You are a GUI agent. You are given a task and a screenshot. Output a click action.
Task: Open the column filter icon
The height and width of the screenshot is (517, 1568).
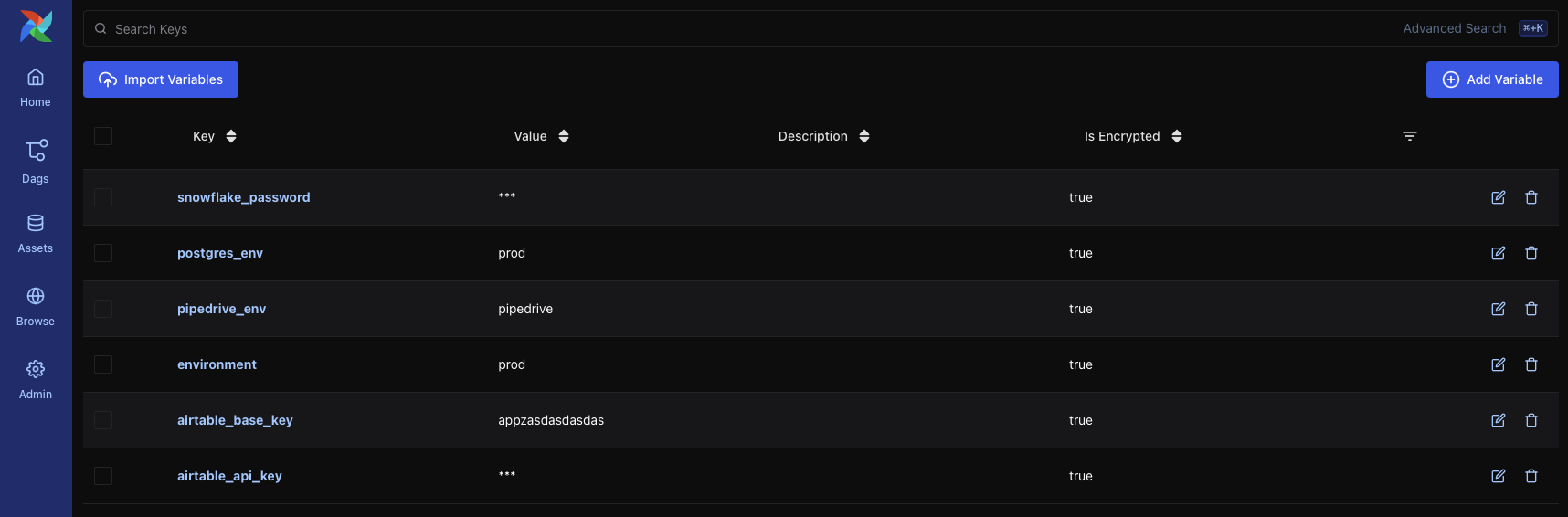1410,136
